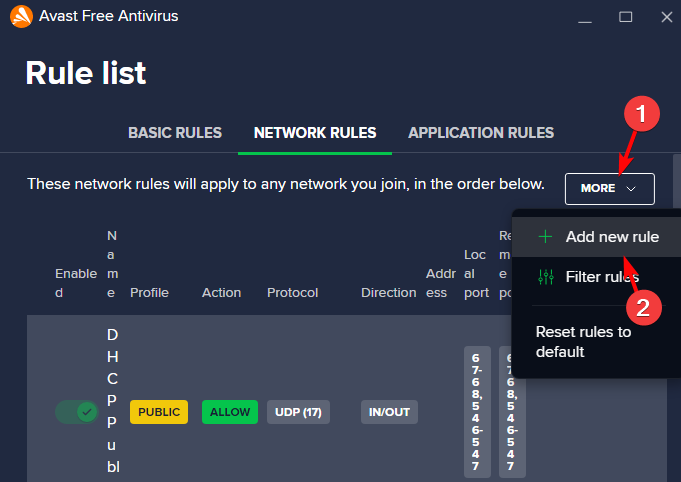This screenshot has width=681, height=482.
Task: Choose Add new rule from menu
Action: [611, 237]
